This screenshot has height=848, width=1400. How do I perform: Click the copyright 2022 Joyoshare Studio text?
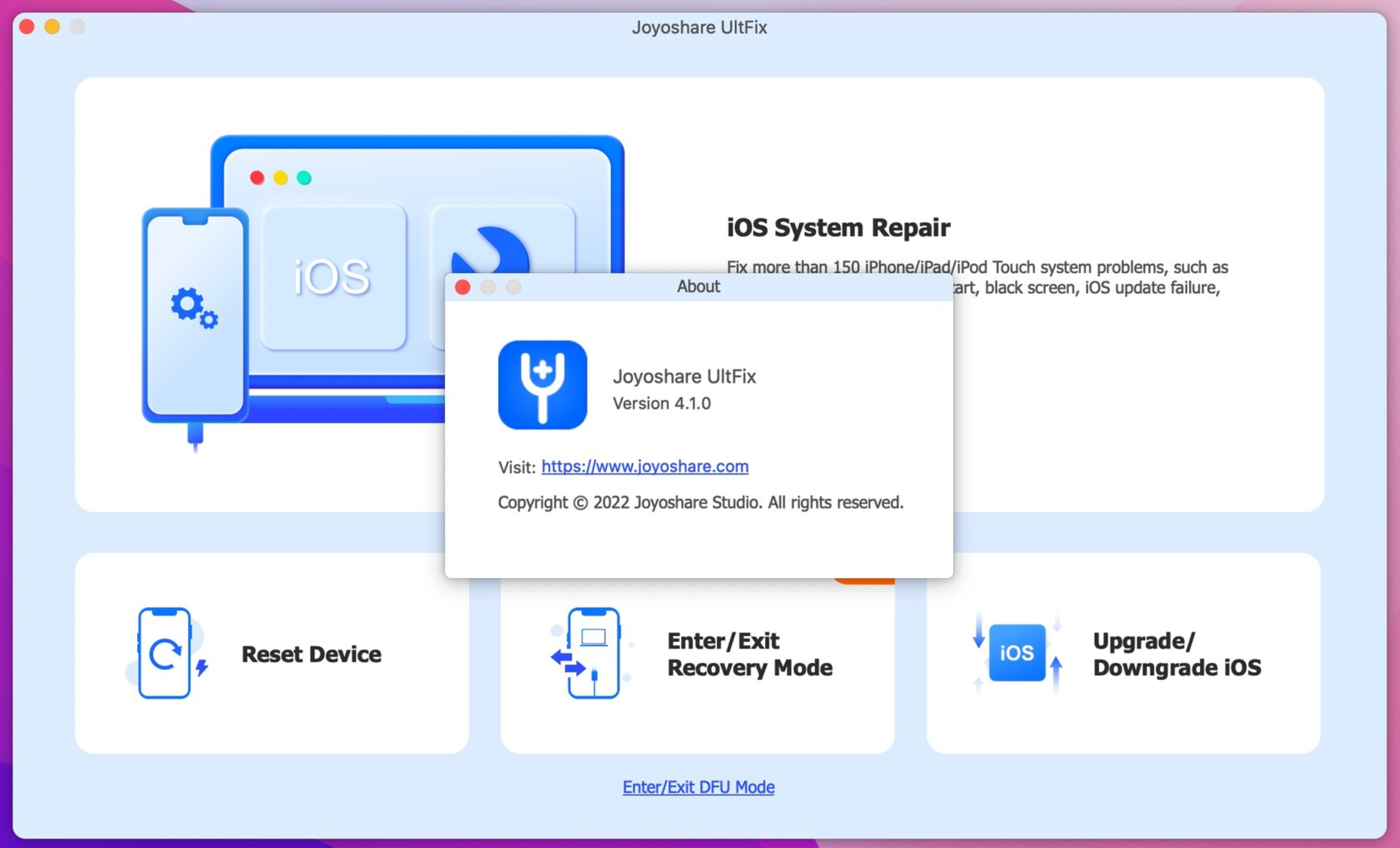tap(701, 503)
